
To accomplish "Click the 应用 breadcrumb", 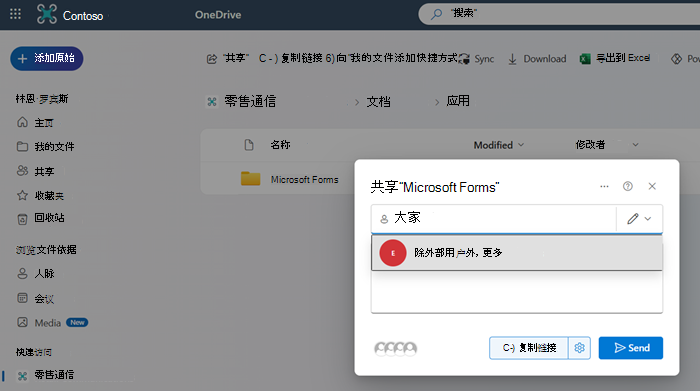I will 458,101.
